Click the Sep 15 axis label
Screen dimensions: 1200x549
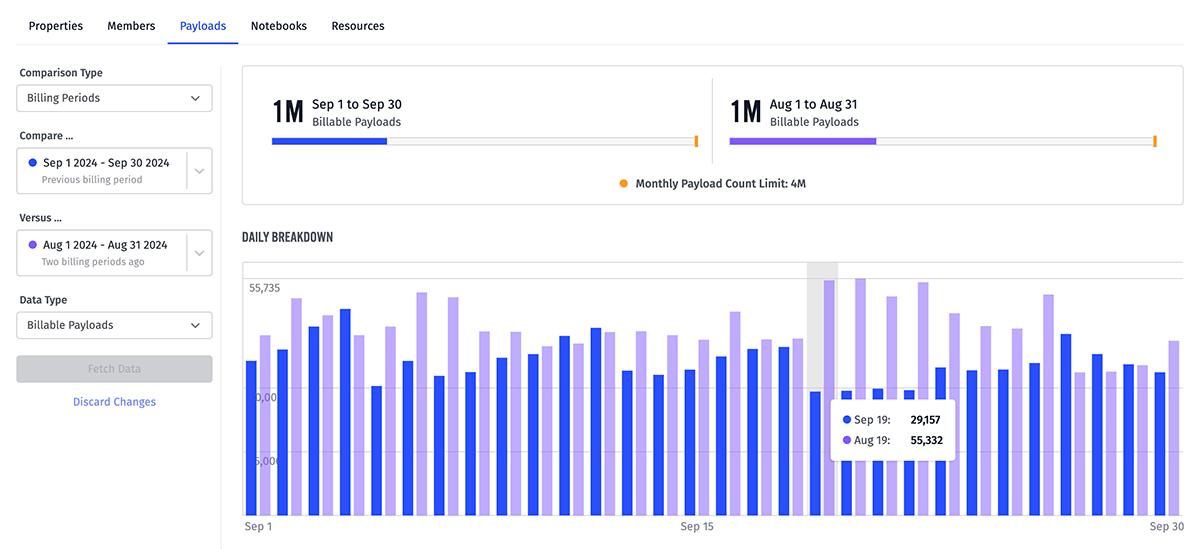tap(697, 526)
